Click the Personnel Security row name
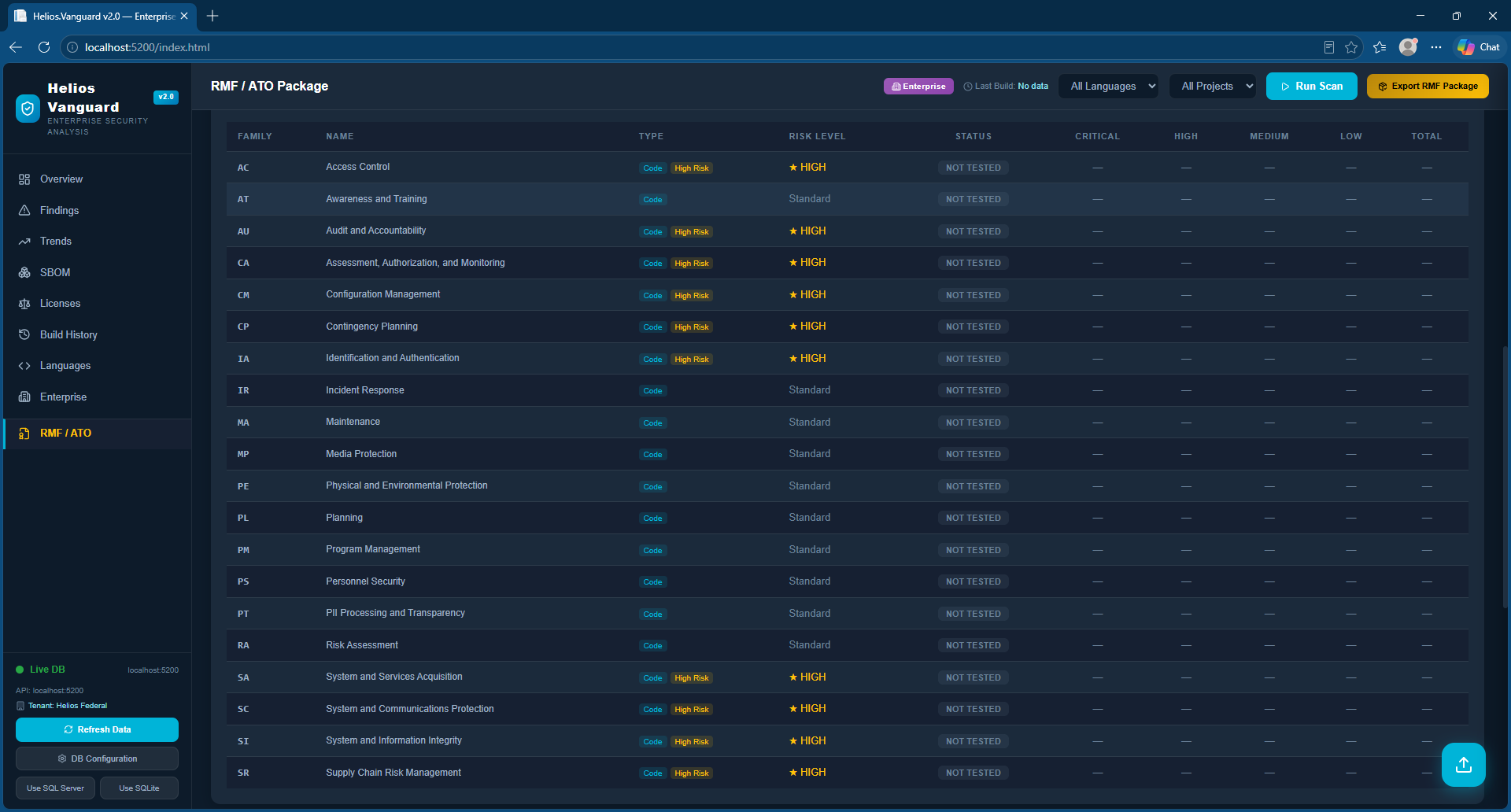 pos(366,581)
